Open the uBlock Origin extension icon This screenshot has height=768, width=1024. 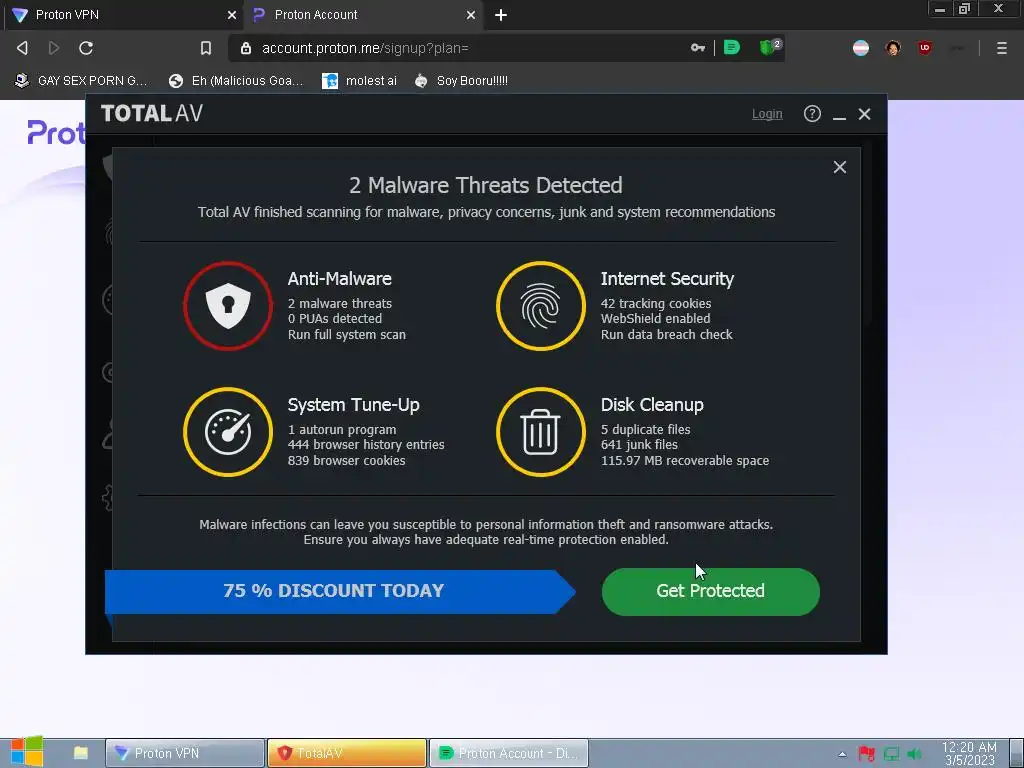924,48
